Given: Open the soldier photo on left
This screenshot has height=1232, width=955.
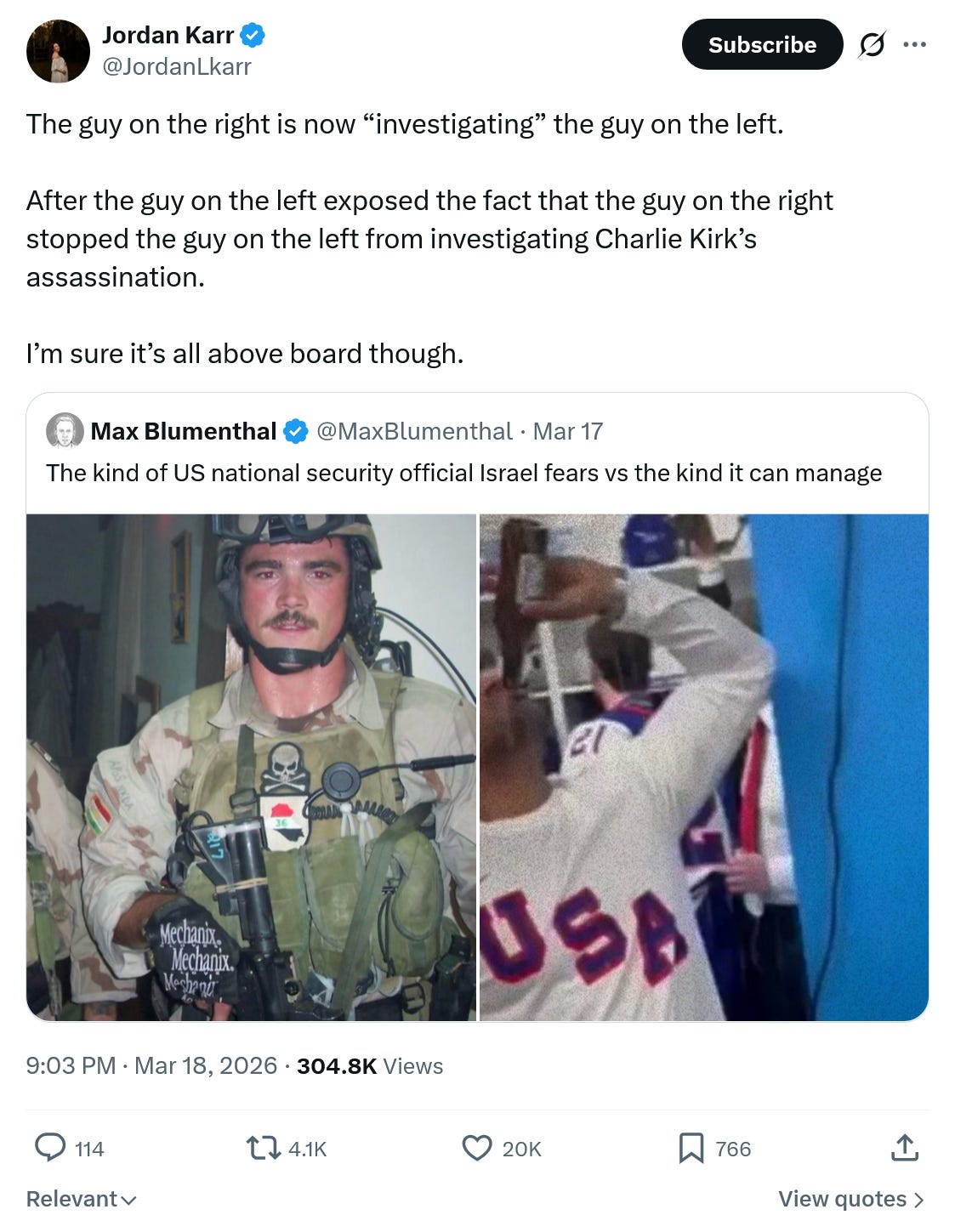Looking at the screenshot, I should point(251,767).
